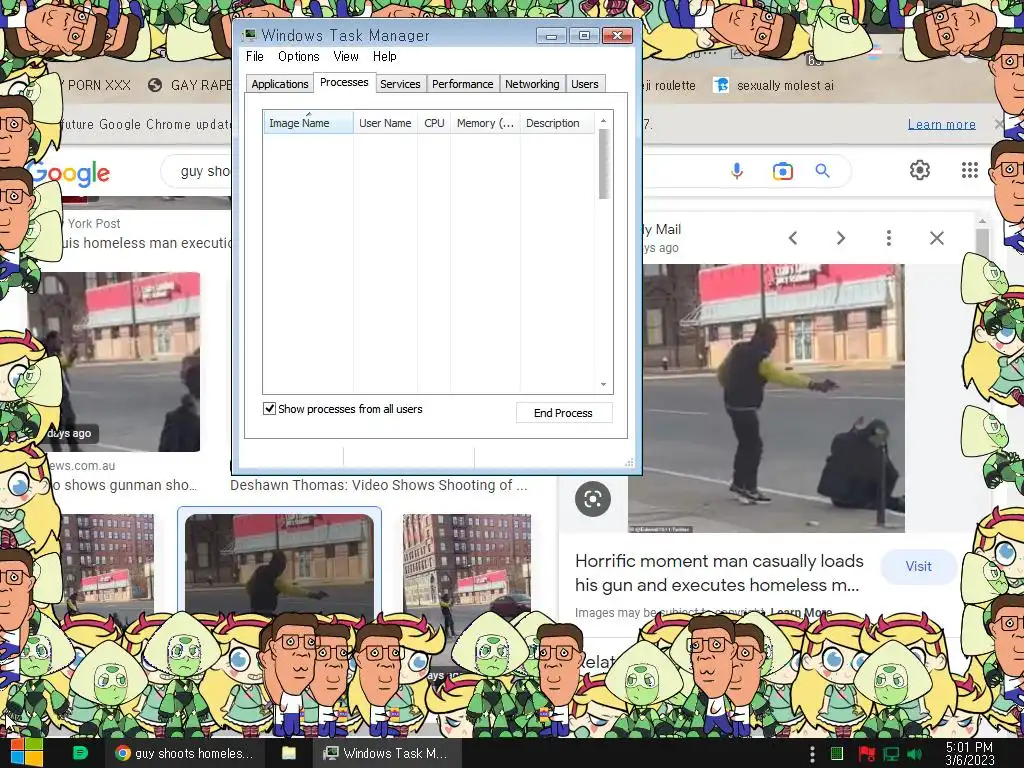The width and height of the screenshot is (1024, 768).
Task: Click the process list scrollbar thumb
Action: coord(603,163)
